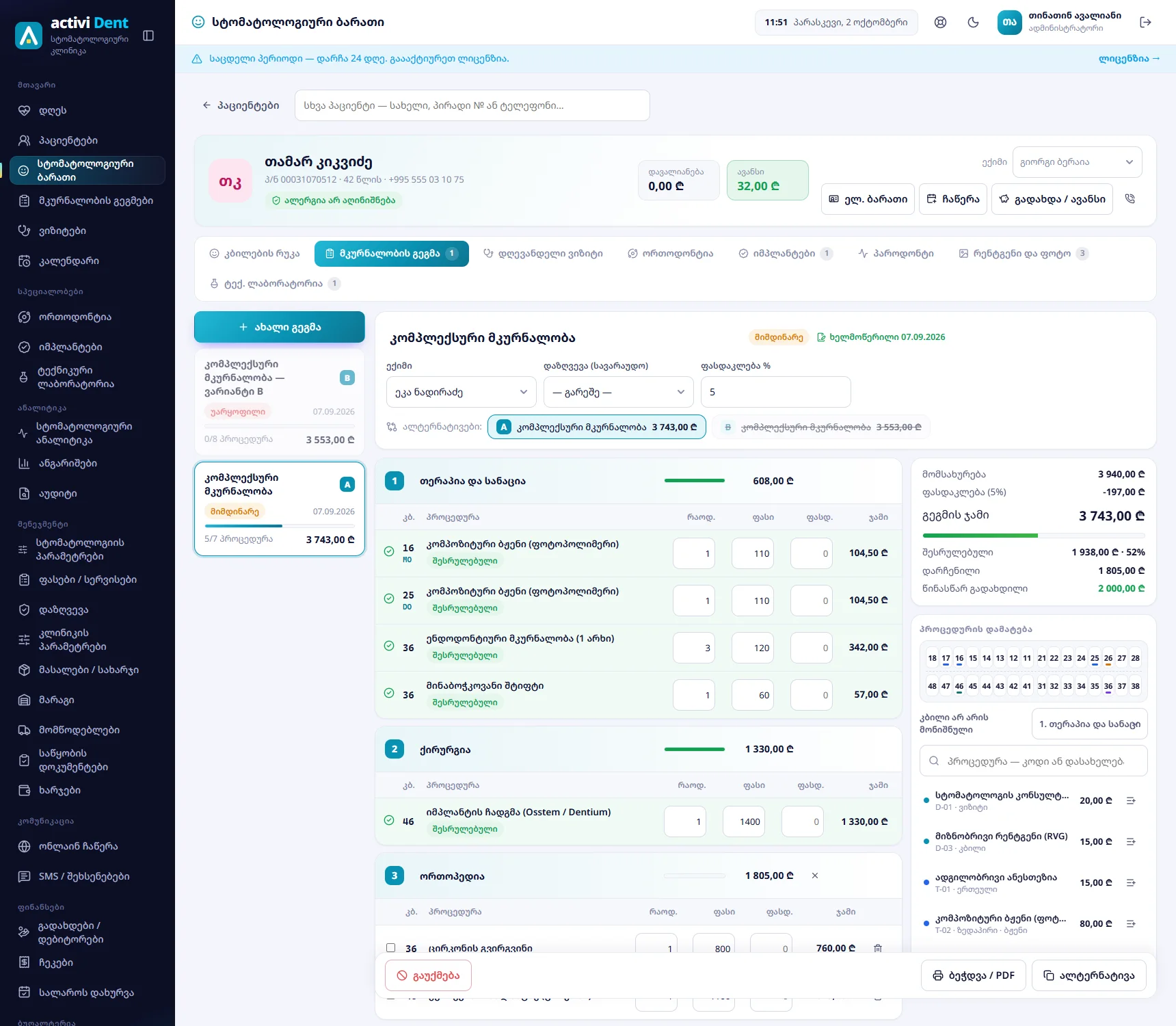Viewport: 1176px width, 1026px height.
Task: Select alternative A კომპლექსური მკურნალობა 3 743,00
Action: (597, 427)
